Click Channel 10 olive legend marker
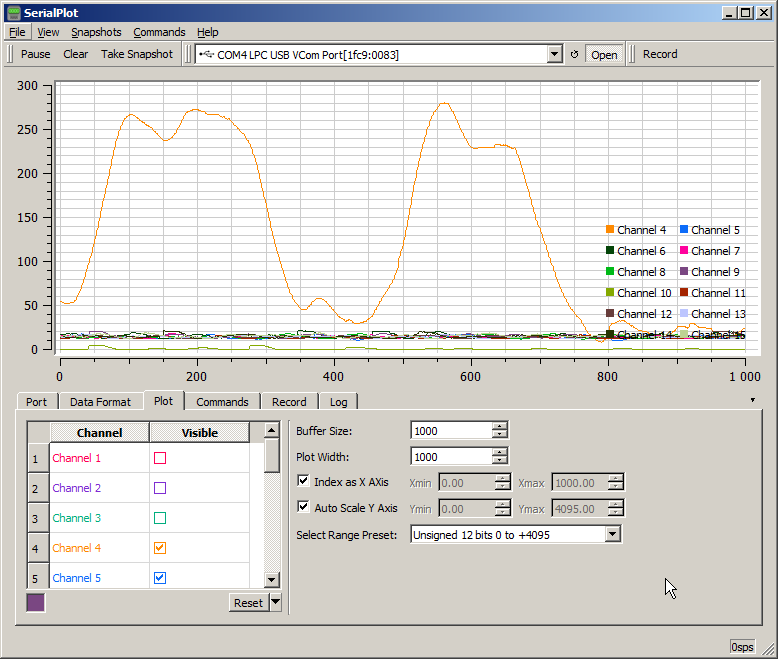This screenshot has height=659, width=778. [x=610, y=292]
